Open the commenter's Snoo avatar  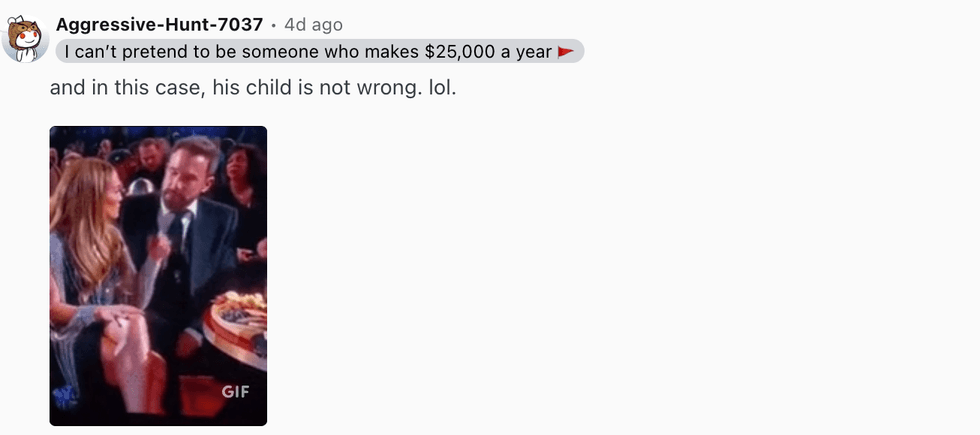(25, 39)
